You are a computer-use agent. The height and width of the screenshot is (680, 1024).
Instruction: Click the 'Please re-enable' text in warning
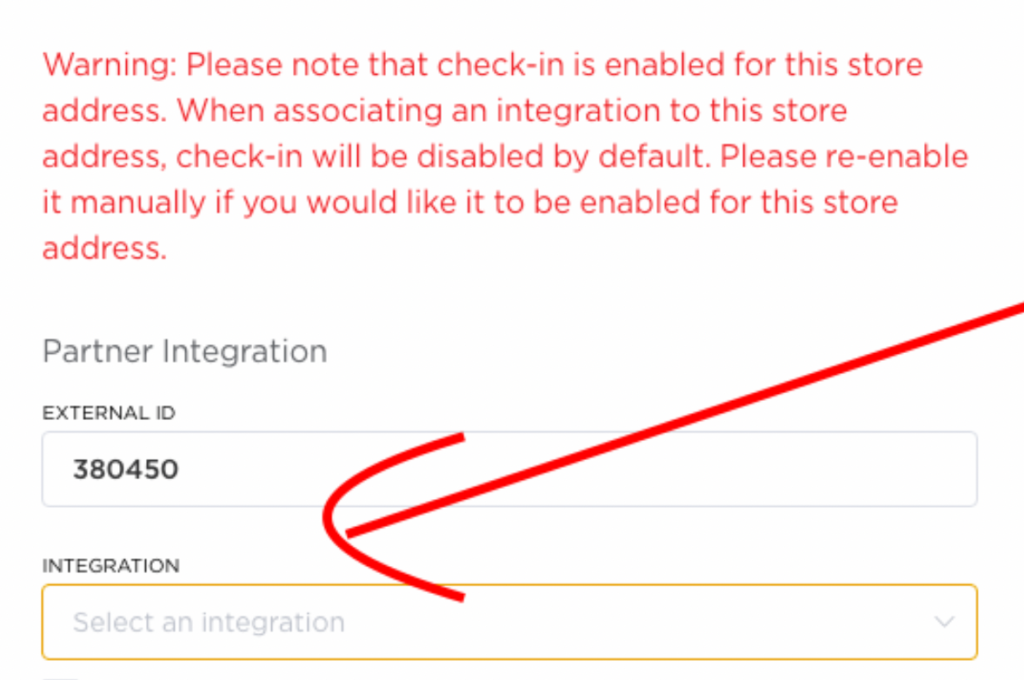[844, 157]
